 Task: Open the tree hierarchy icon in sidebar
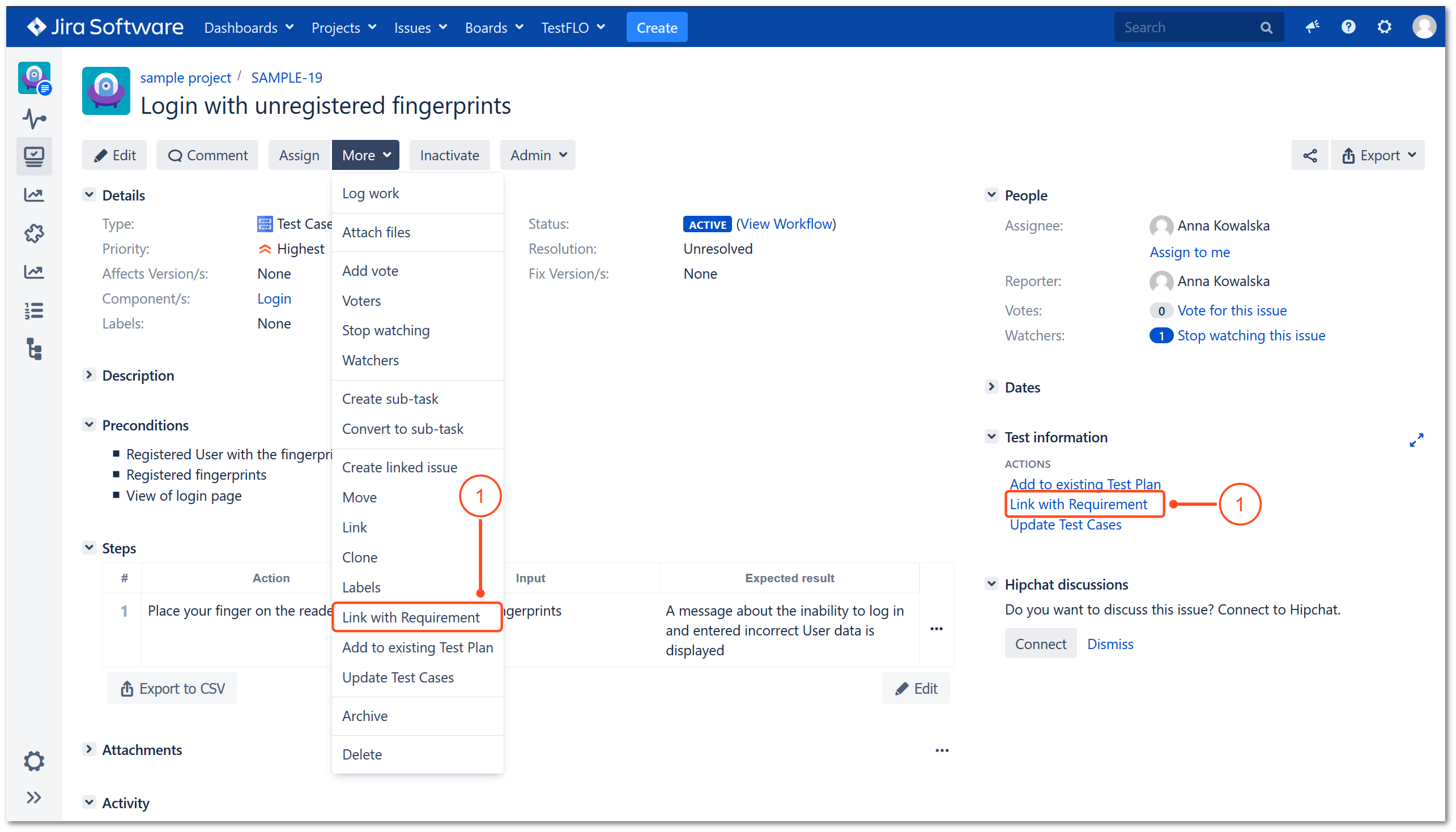pos(35,349)
